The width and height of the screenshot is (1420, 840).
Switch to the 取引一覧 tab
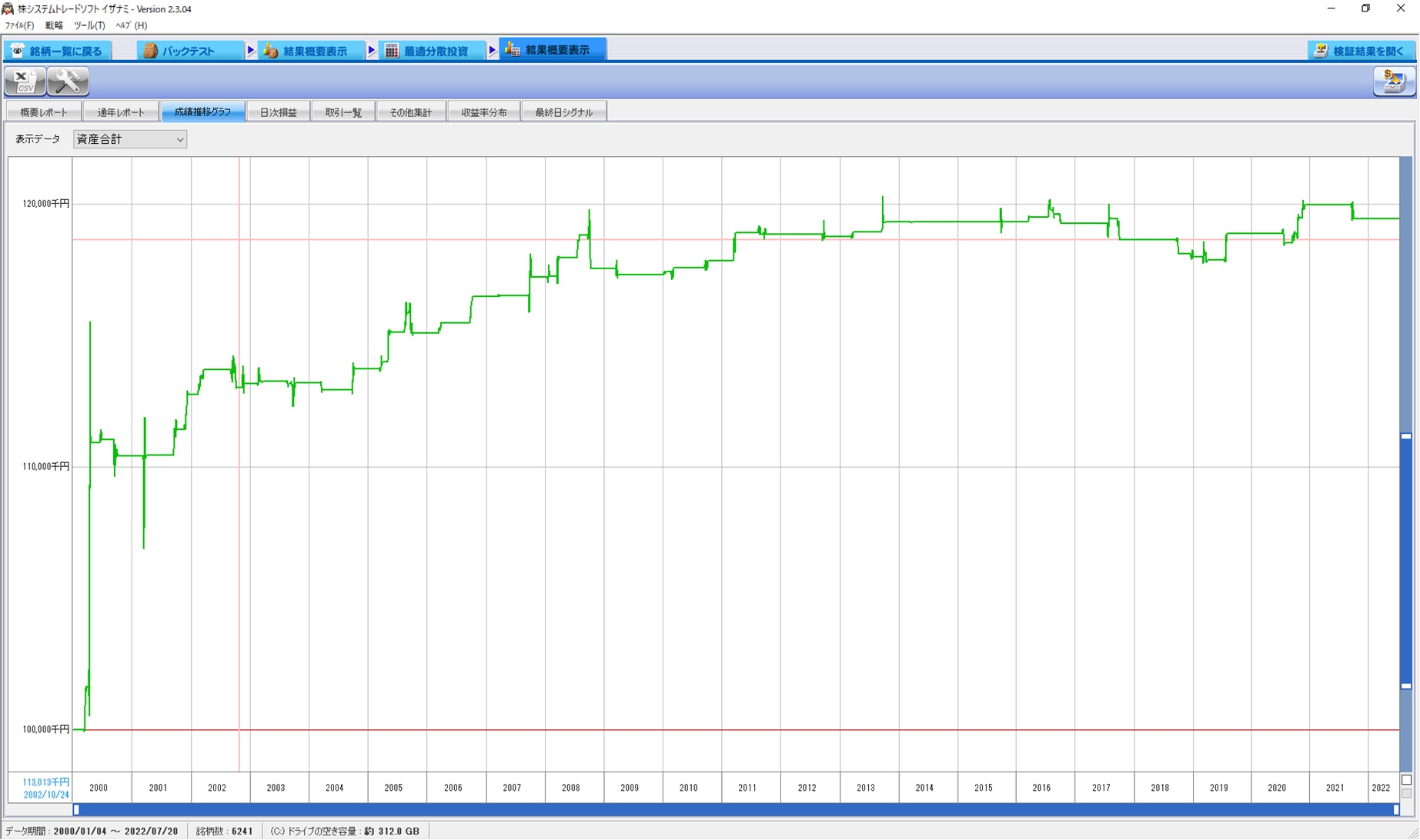tap(343, 112)
